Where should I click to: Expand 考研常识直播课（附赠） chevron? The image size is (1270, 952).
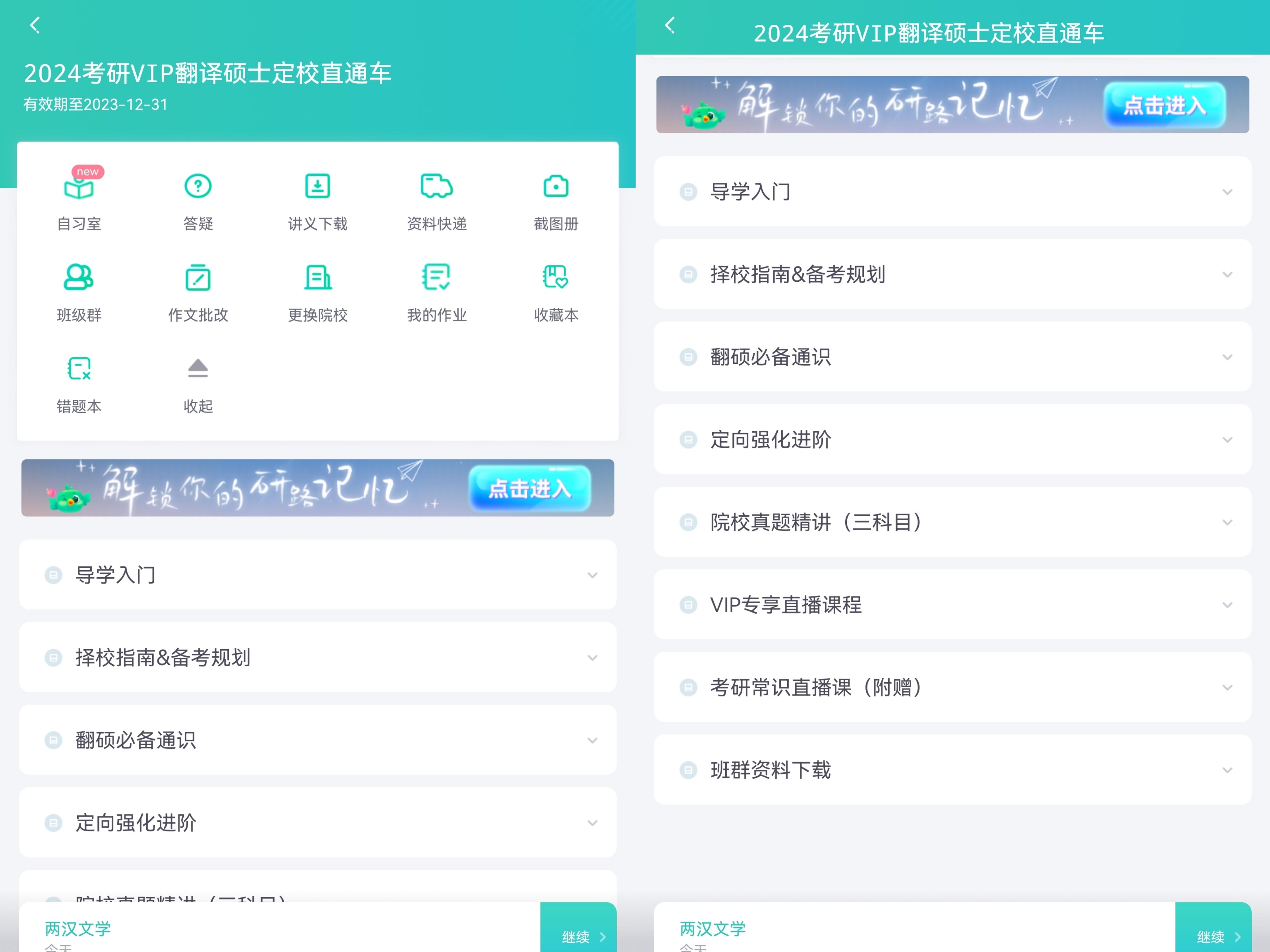(1228, 687)
